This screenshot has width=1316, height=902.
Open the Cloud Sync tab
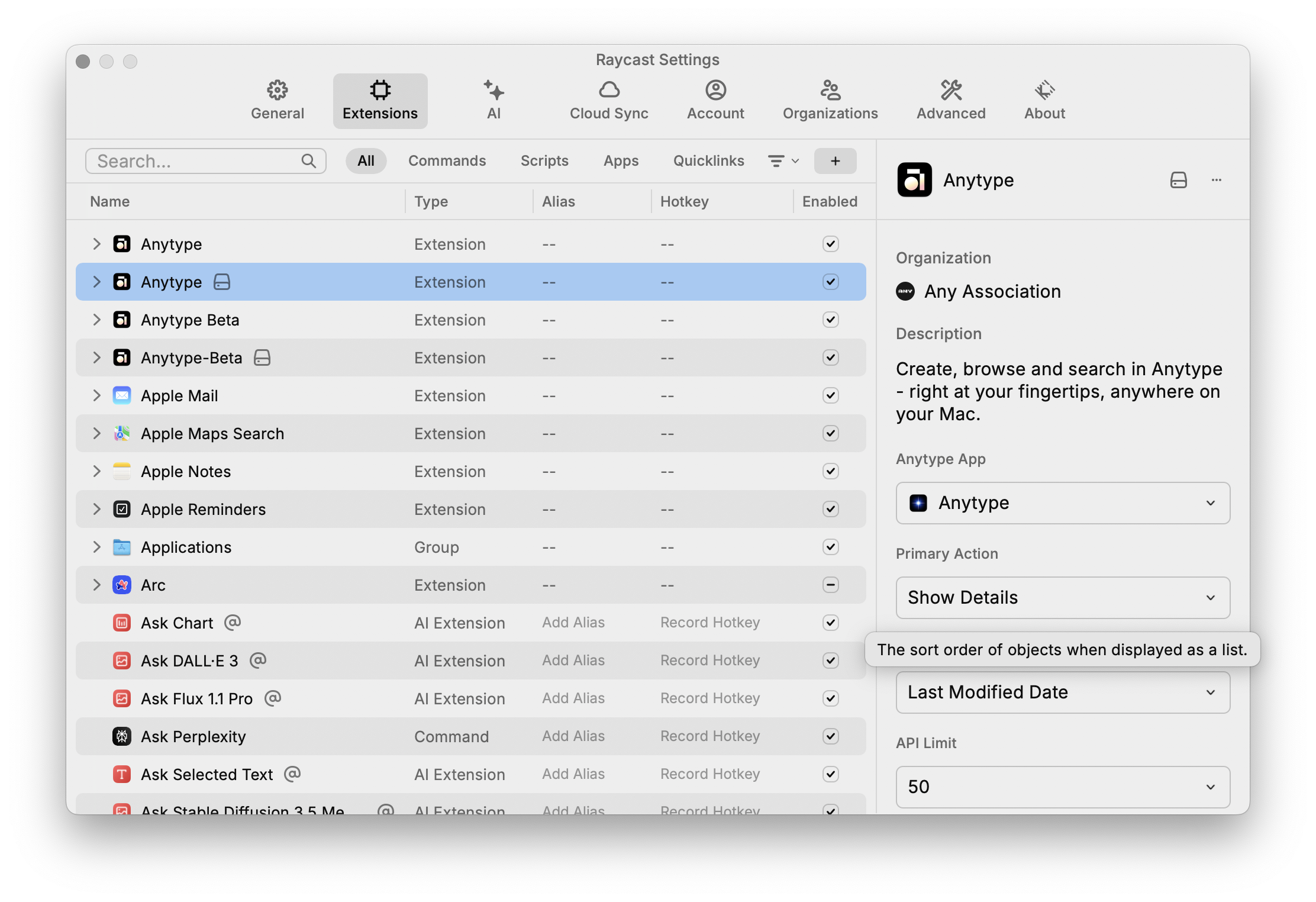click(609, 101)
